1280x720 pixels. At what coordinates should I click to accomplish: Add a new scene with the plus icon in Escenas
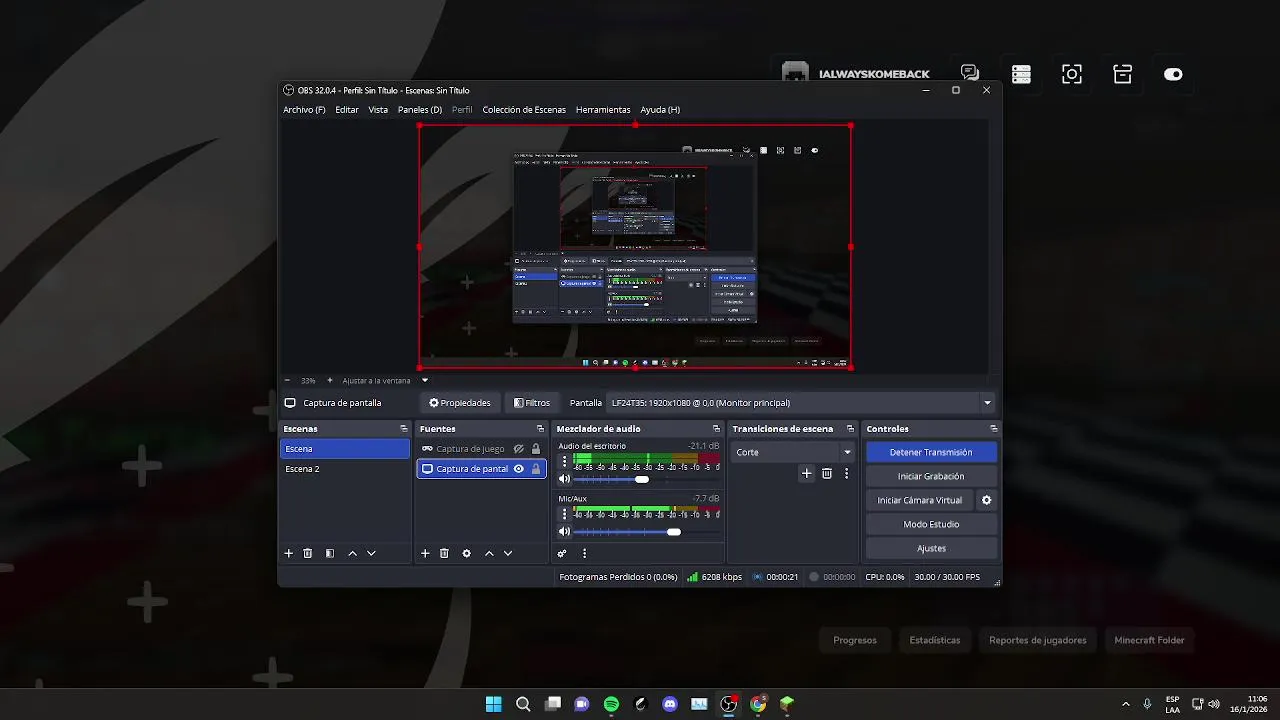click(289, 553)
